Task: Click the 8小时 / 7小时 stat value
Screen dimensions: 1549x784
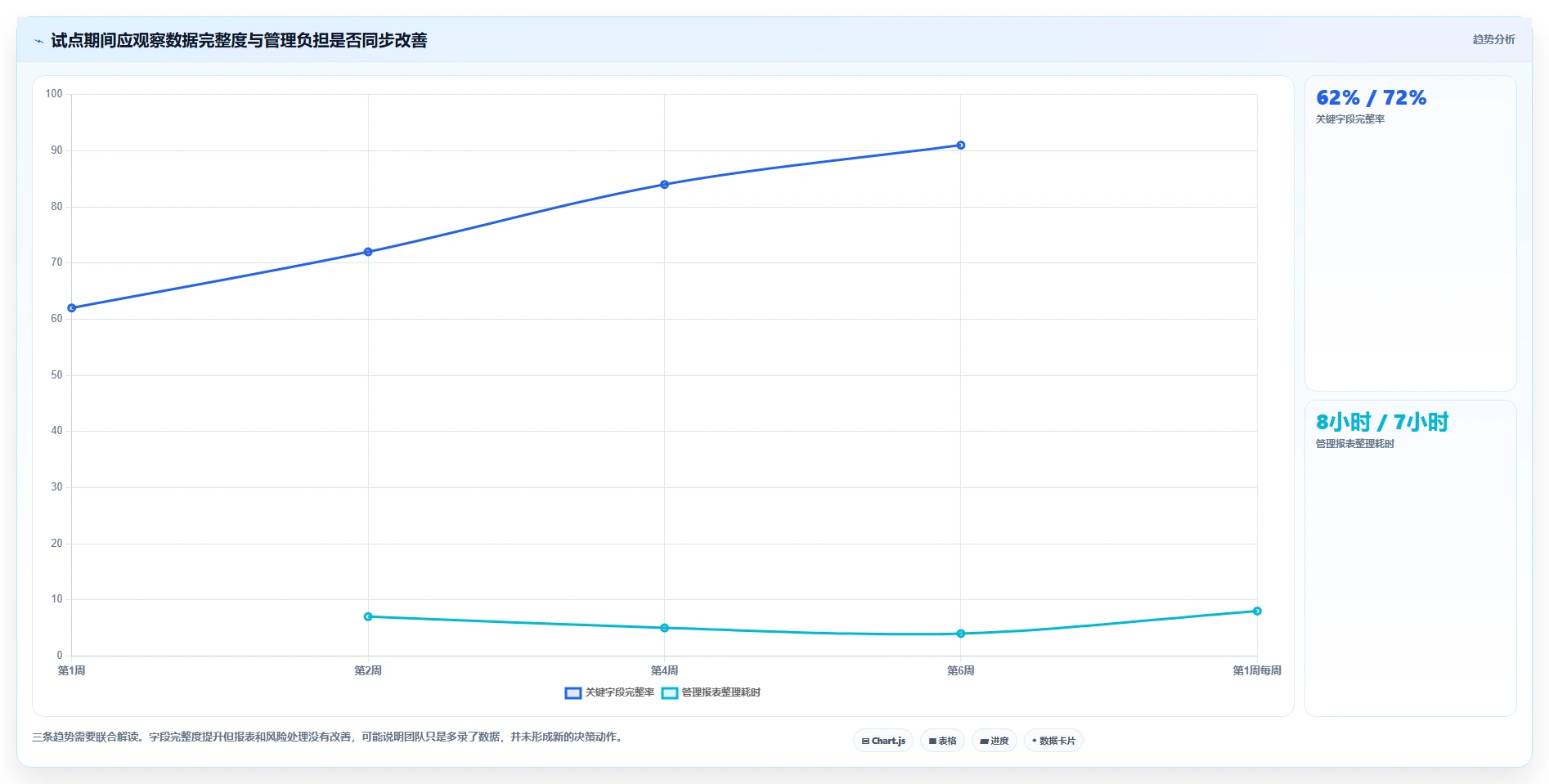Action: pyautogui.click(x=1382, y=422)
